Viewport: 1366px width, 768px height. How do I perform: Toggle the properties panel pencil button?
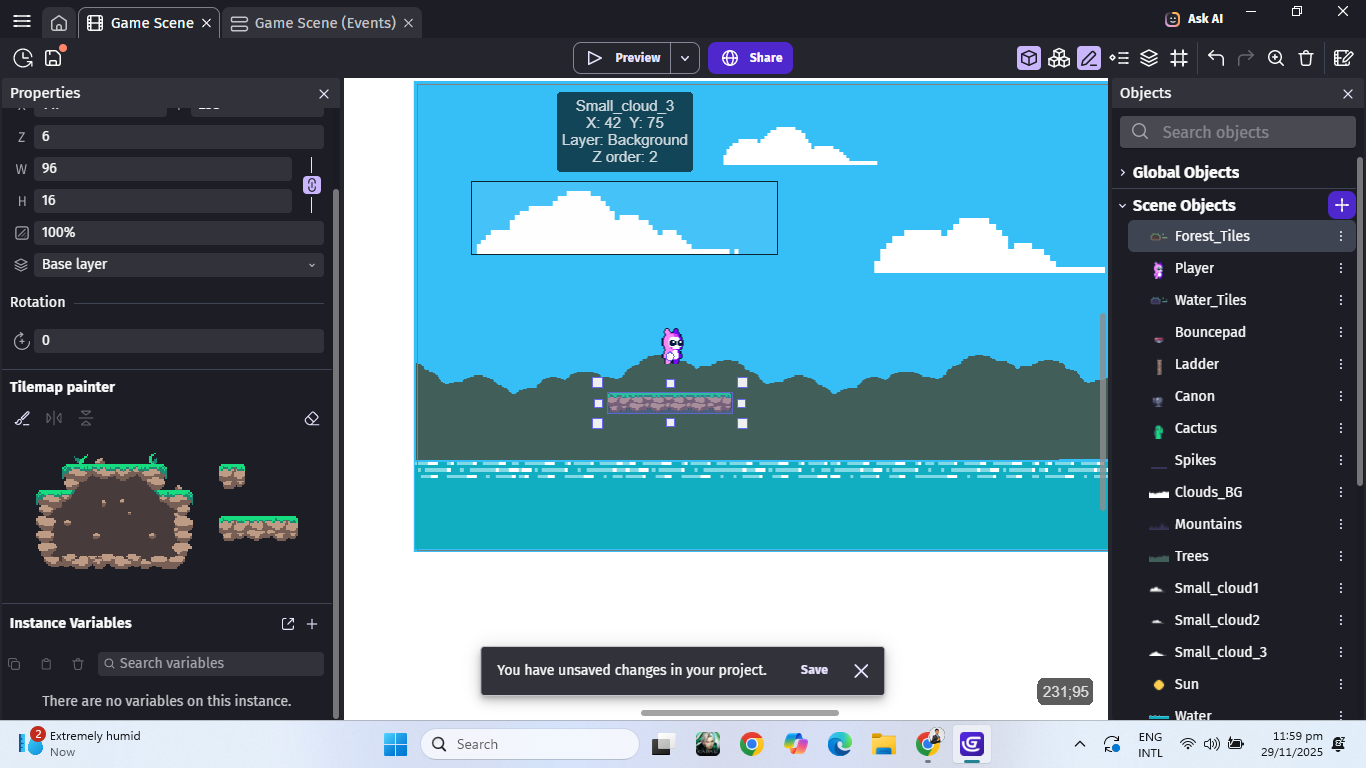click(1089, 58)
